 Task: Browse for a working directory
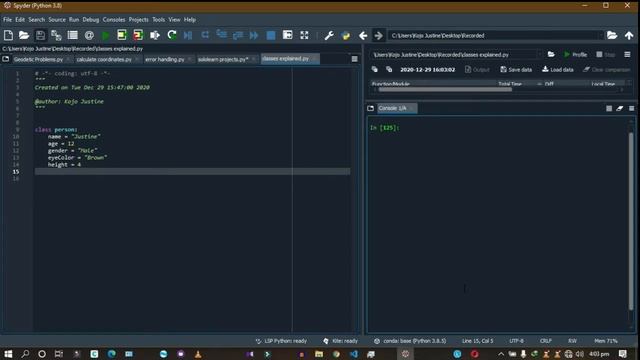612,36
